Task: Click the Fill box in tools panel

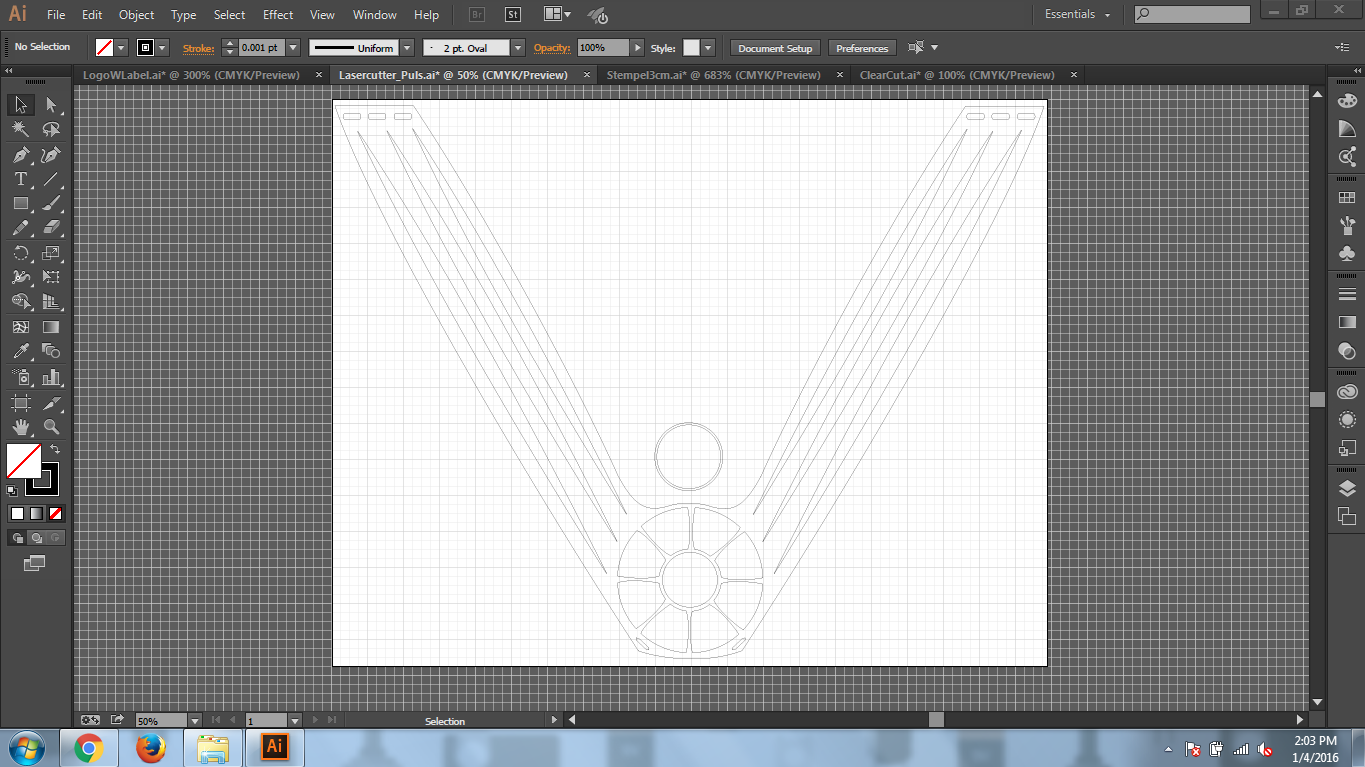Action: pos(23,461)
